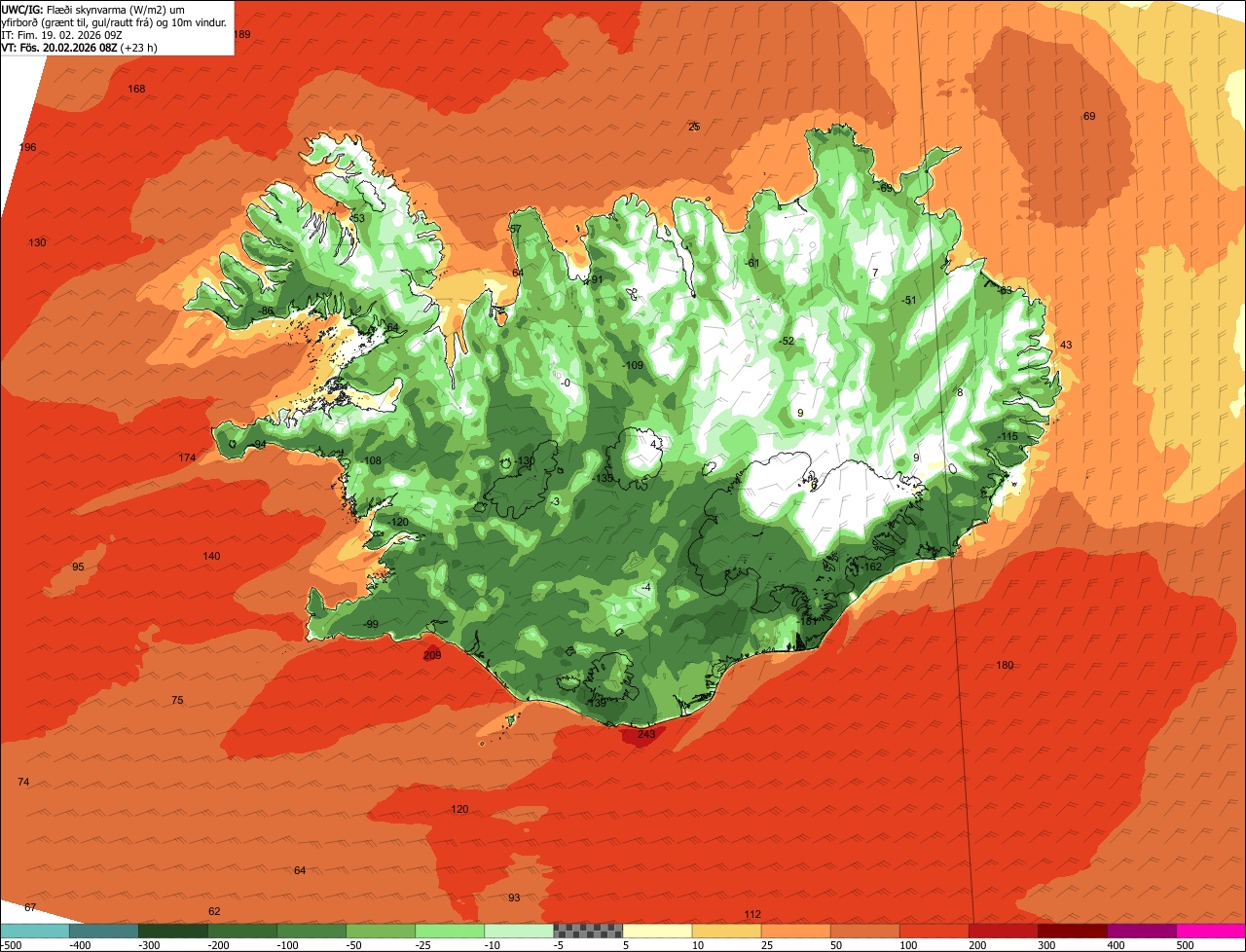Click the legend swatch between 10 and 25
Image resolution: width=1246 pixels, height=952 pixels.
[x=726, y=931]
